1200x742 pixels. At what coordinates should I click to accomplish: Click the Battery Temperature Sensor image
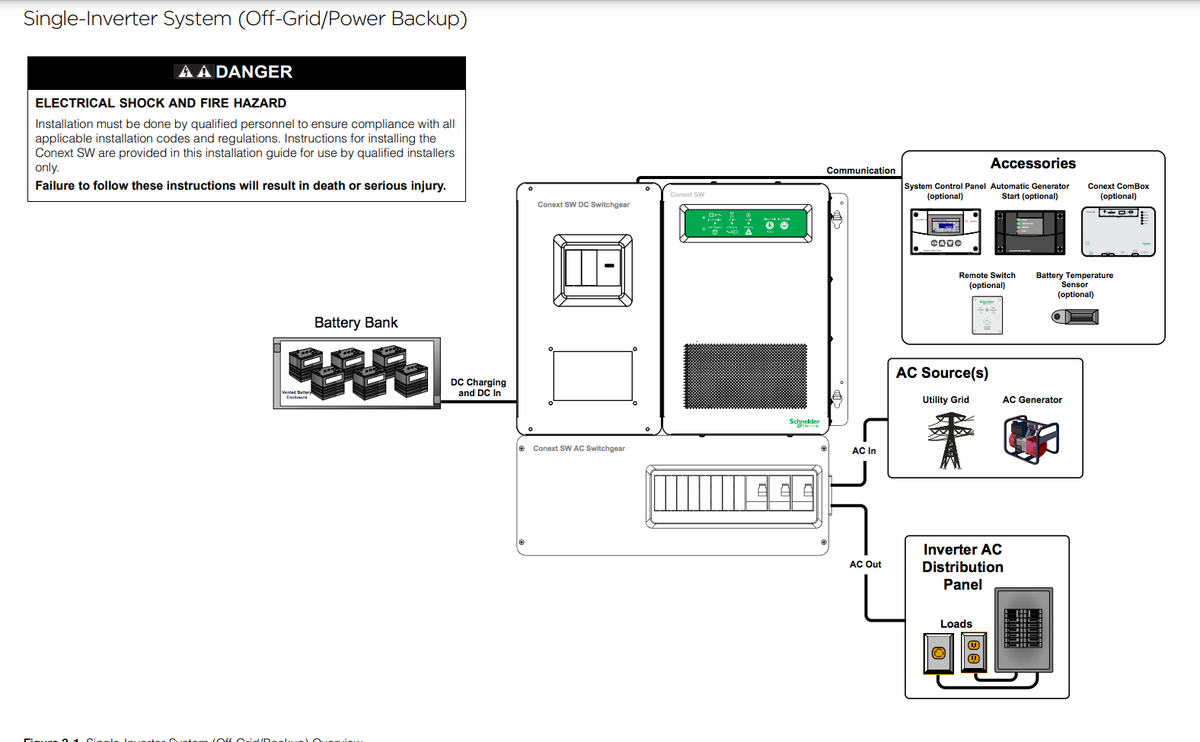pyautogui.click(x=1075, y=317)
